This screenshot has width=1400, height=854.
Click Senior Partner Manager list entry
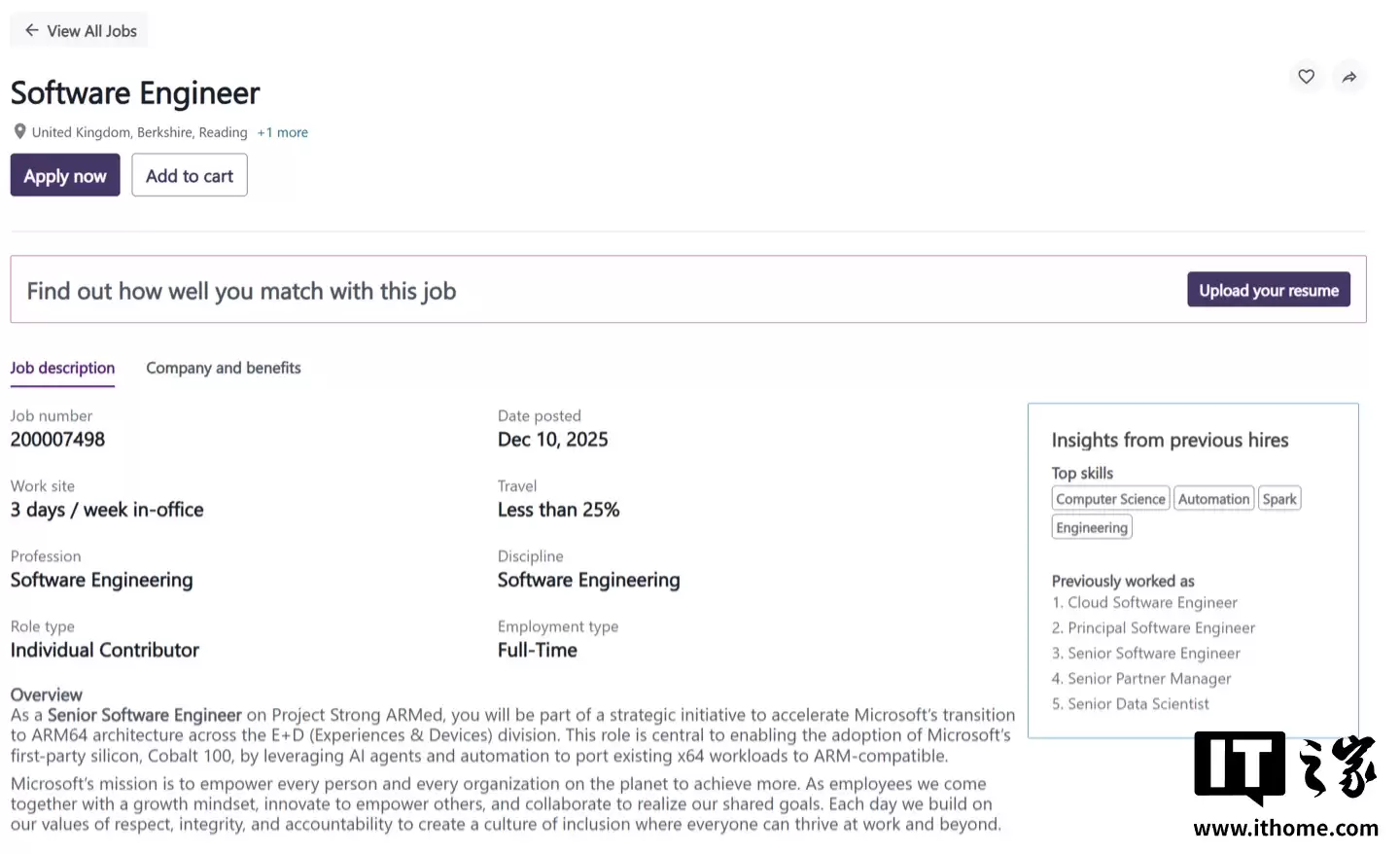pyautogui.click(x=1148, y=679)
